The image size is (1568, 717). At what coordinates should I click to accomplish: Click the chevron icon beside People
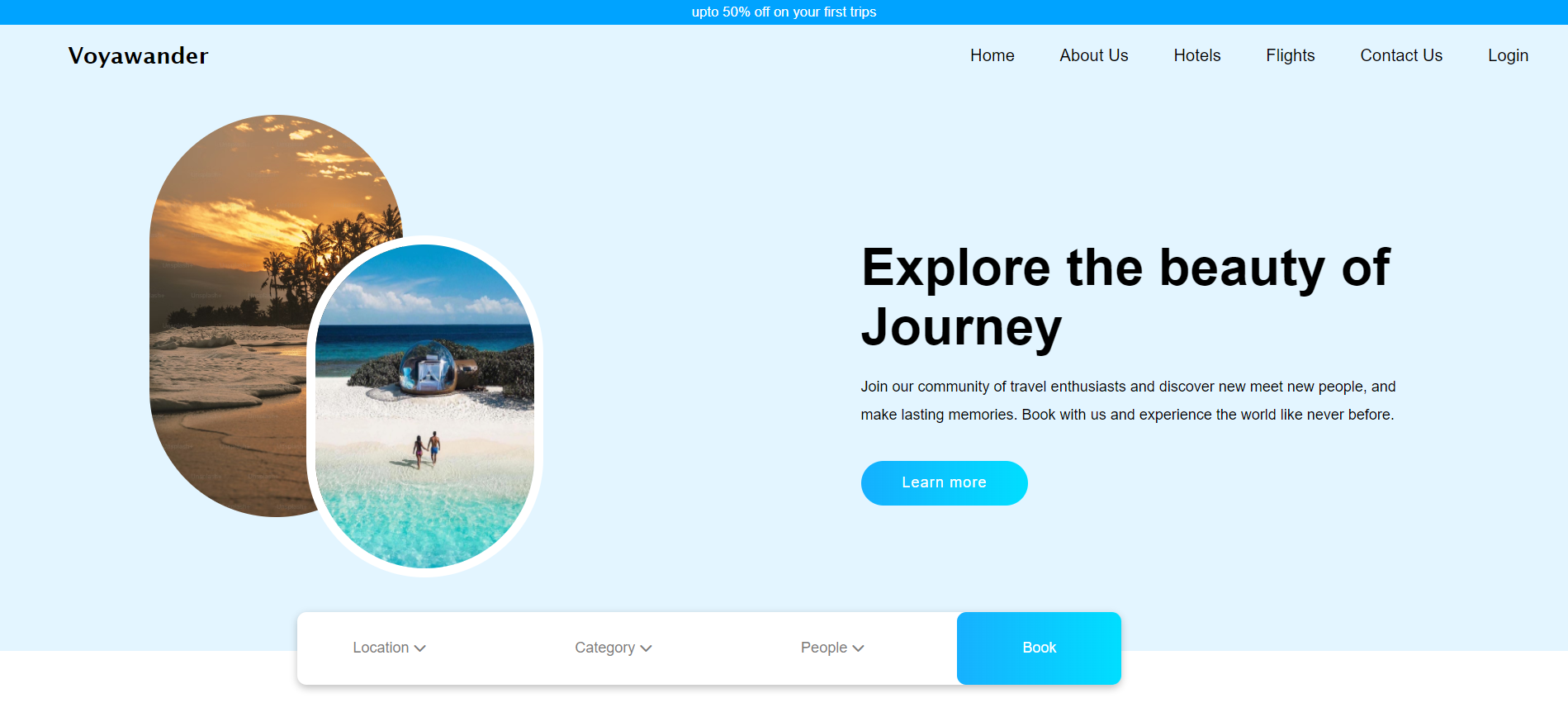click(x=858, y=648)
